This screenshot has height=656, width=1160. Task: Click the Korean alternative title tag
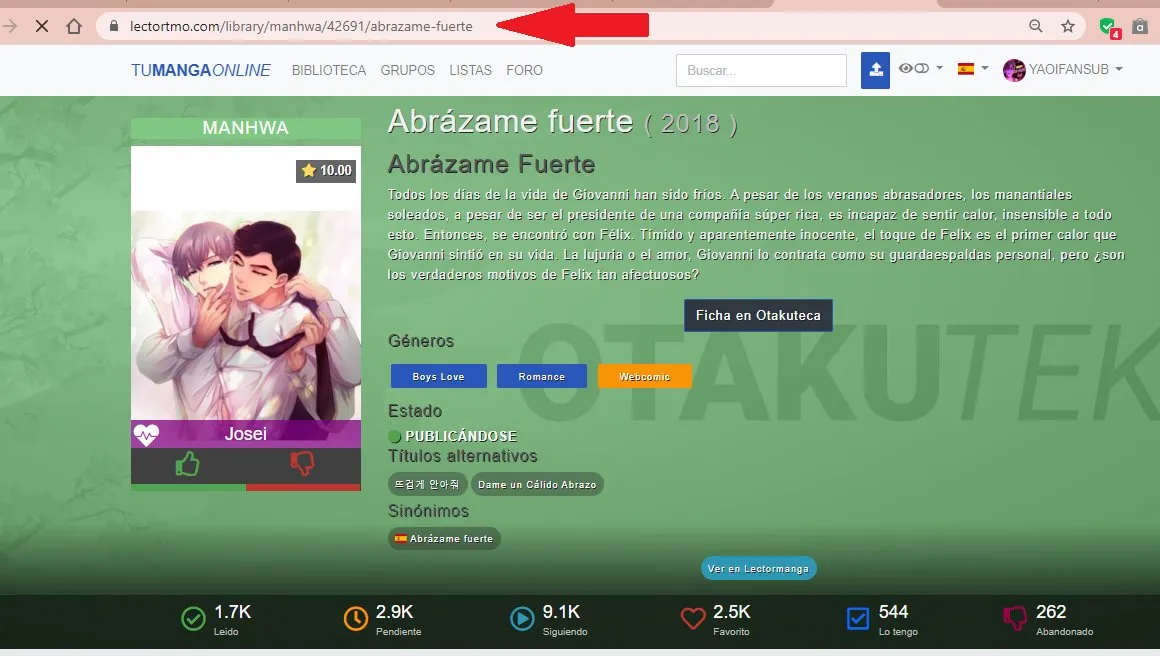[x=428, y=484]
